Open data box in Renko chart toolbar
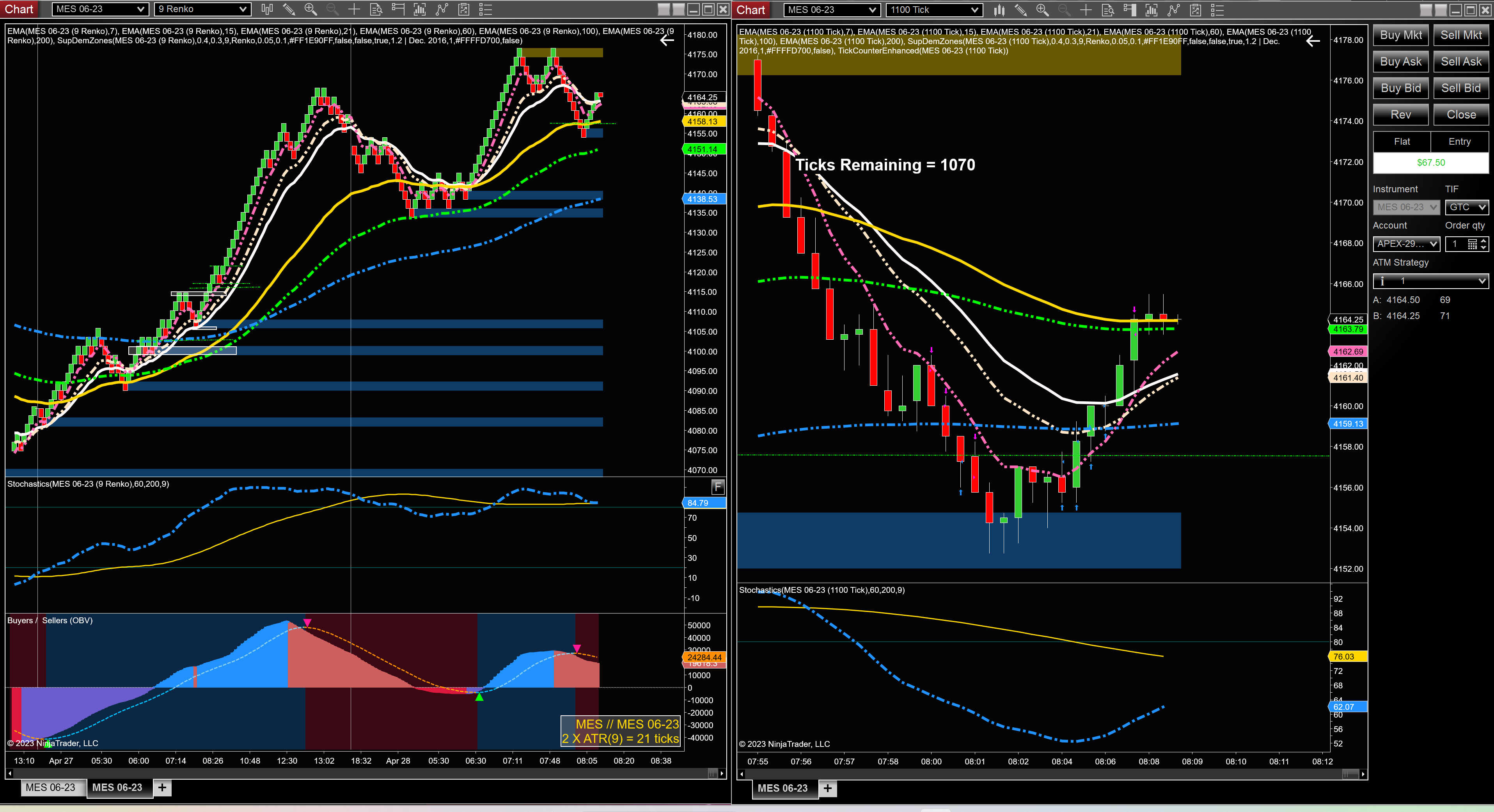The image size is (1494, 812). [376, 9]
